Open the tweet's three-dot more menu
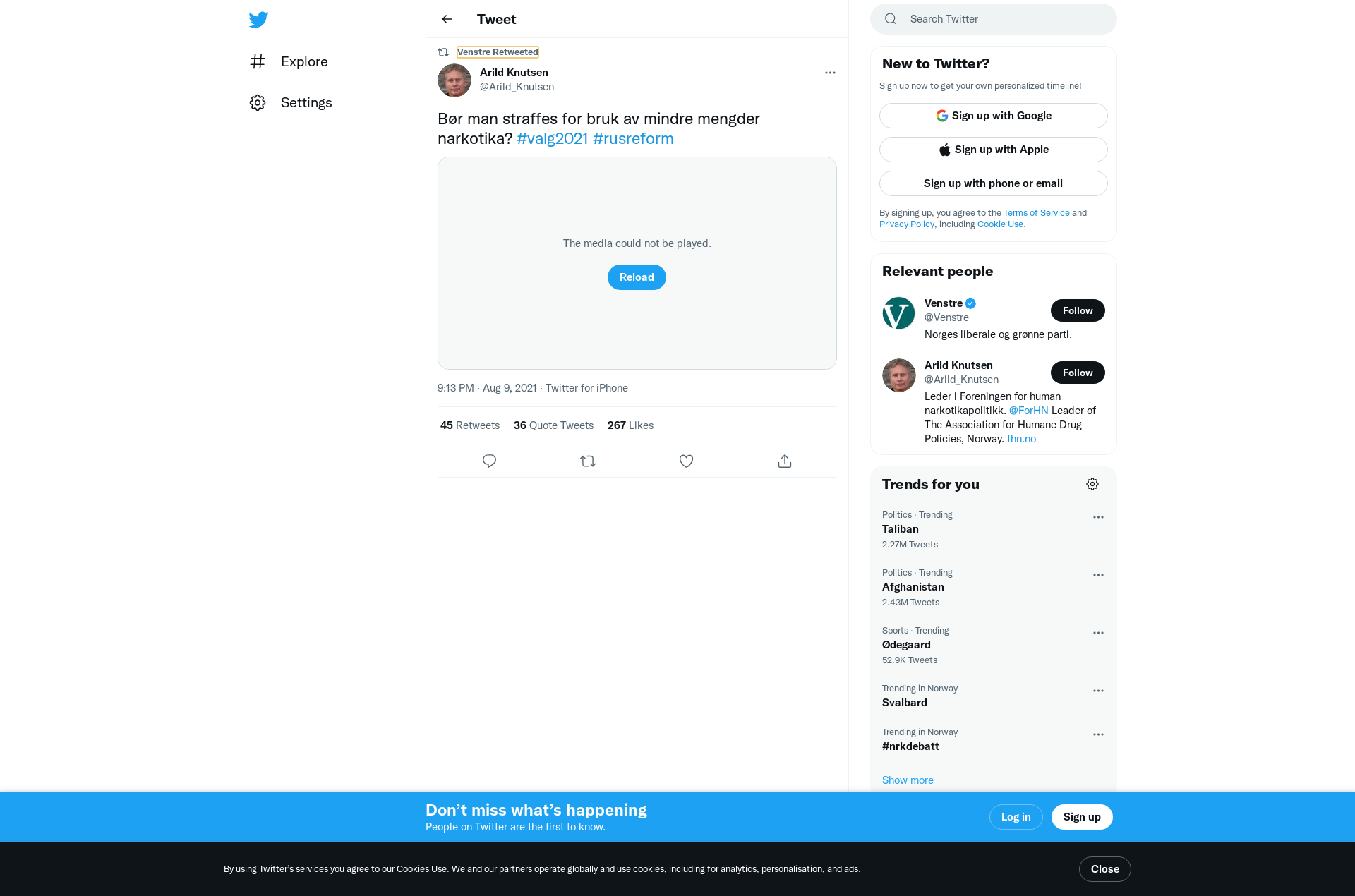The image size is (1355, 896). click(830, 73)
